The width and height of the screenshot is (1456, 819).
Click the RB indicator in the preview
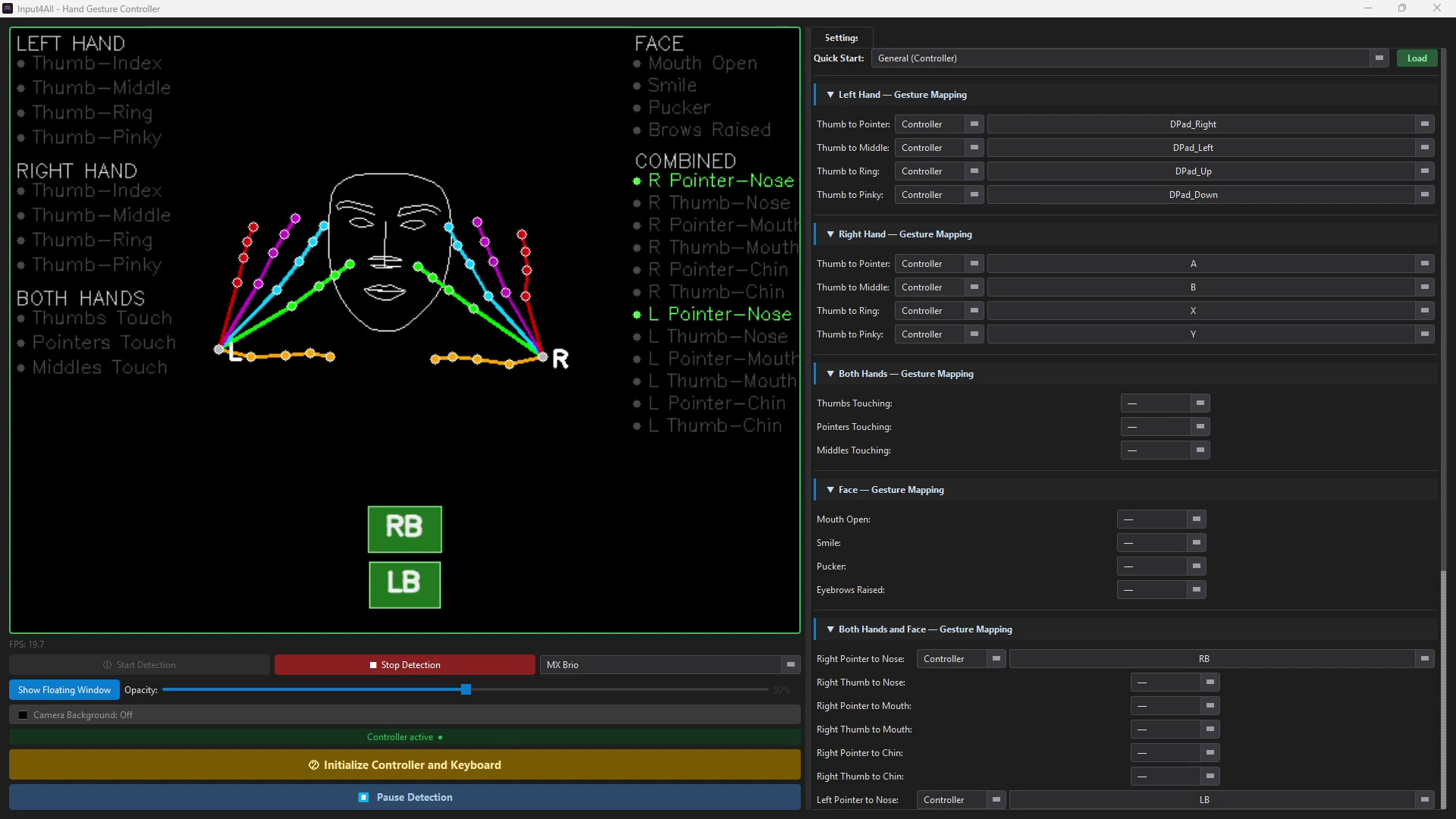tap(405, 529)
